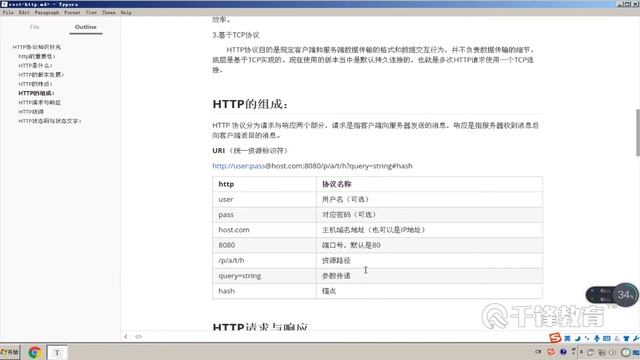Collapse sidebar with the left arrow icon
Screen dimensions: 640x360
pyautogui.click(x=126, y=337)
